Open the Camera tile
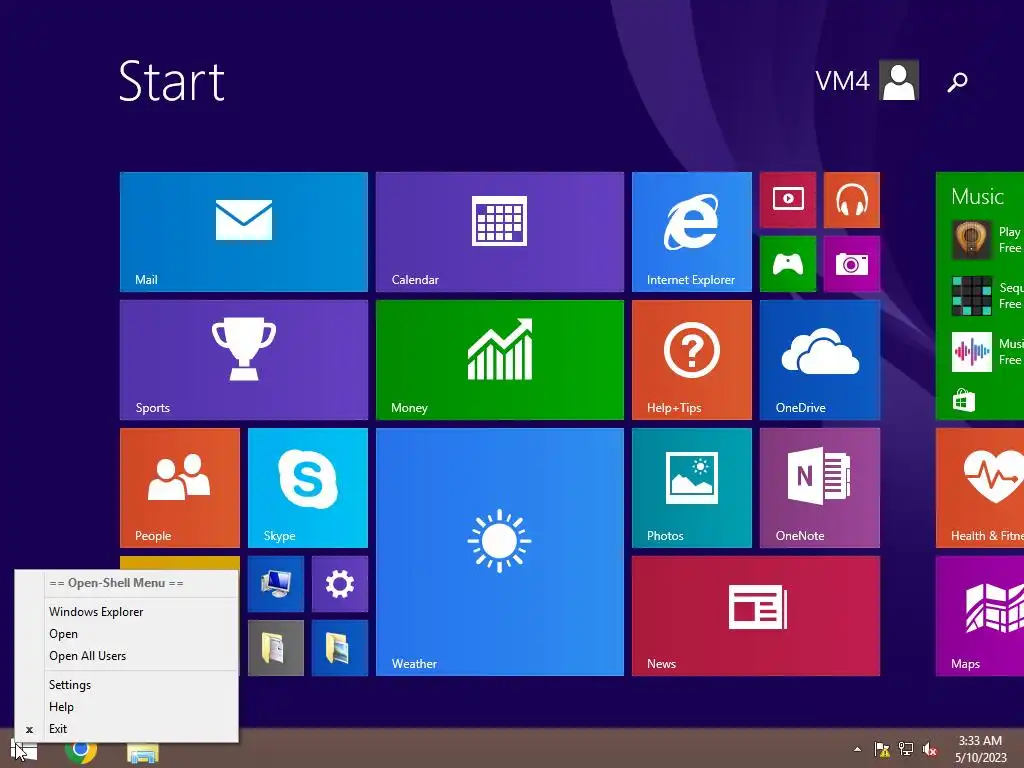This screenshot has width=1024, height=768. tap(852, 264)
